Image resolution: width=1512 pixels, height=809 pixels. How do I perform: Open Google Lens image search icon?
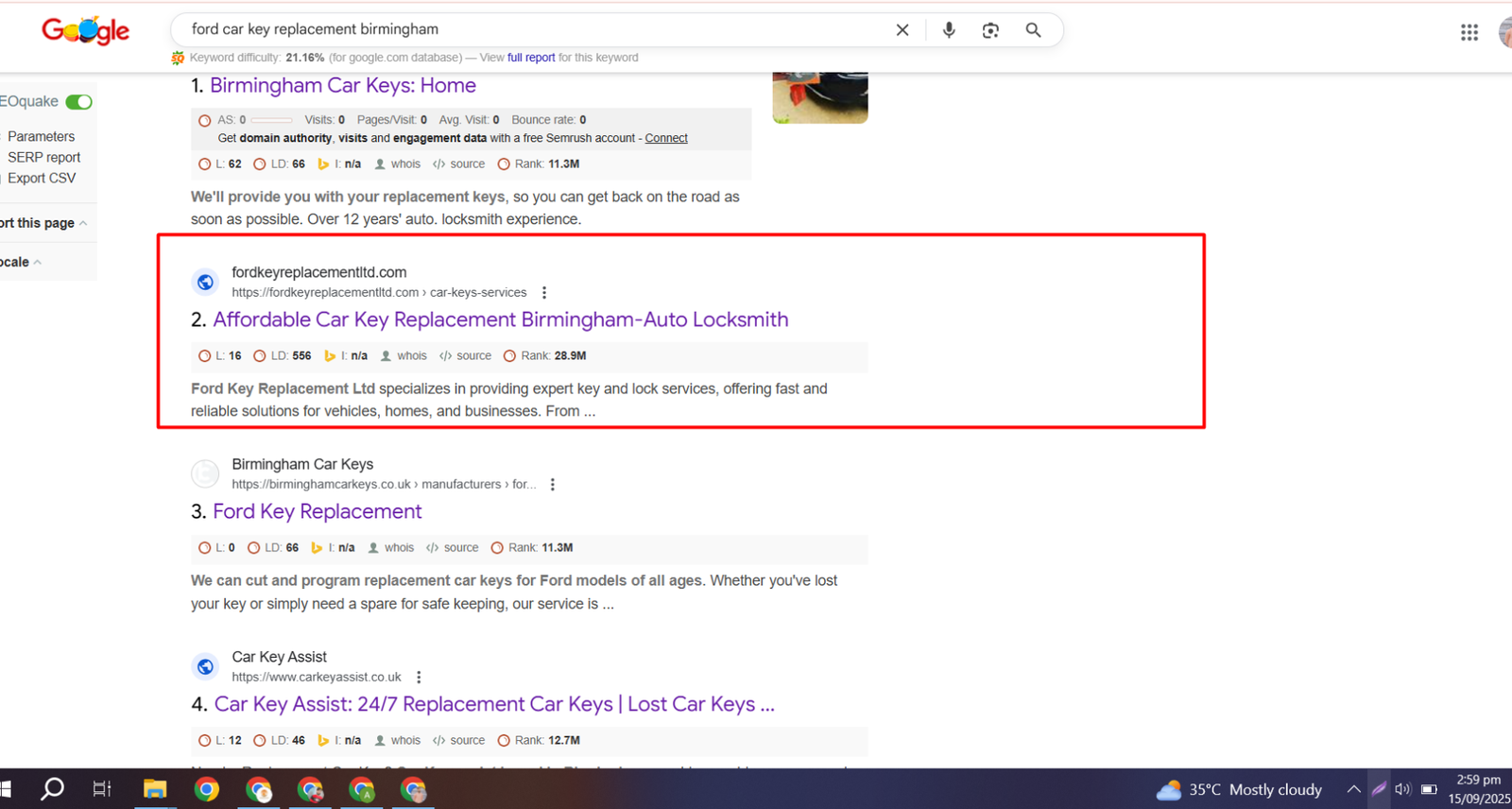point(990,30)
